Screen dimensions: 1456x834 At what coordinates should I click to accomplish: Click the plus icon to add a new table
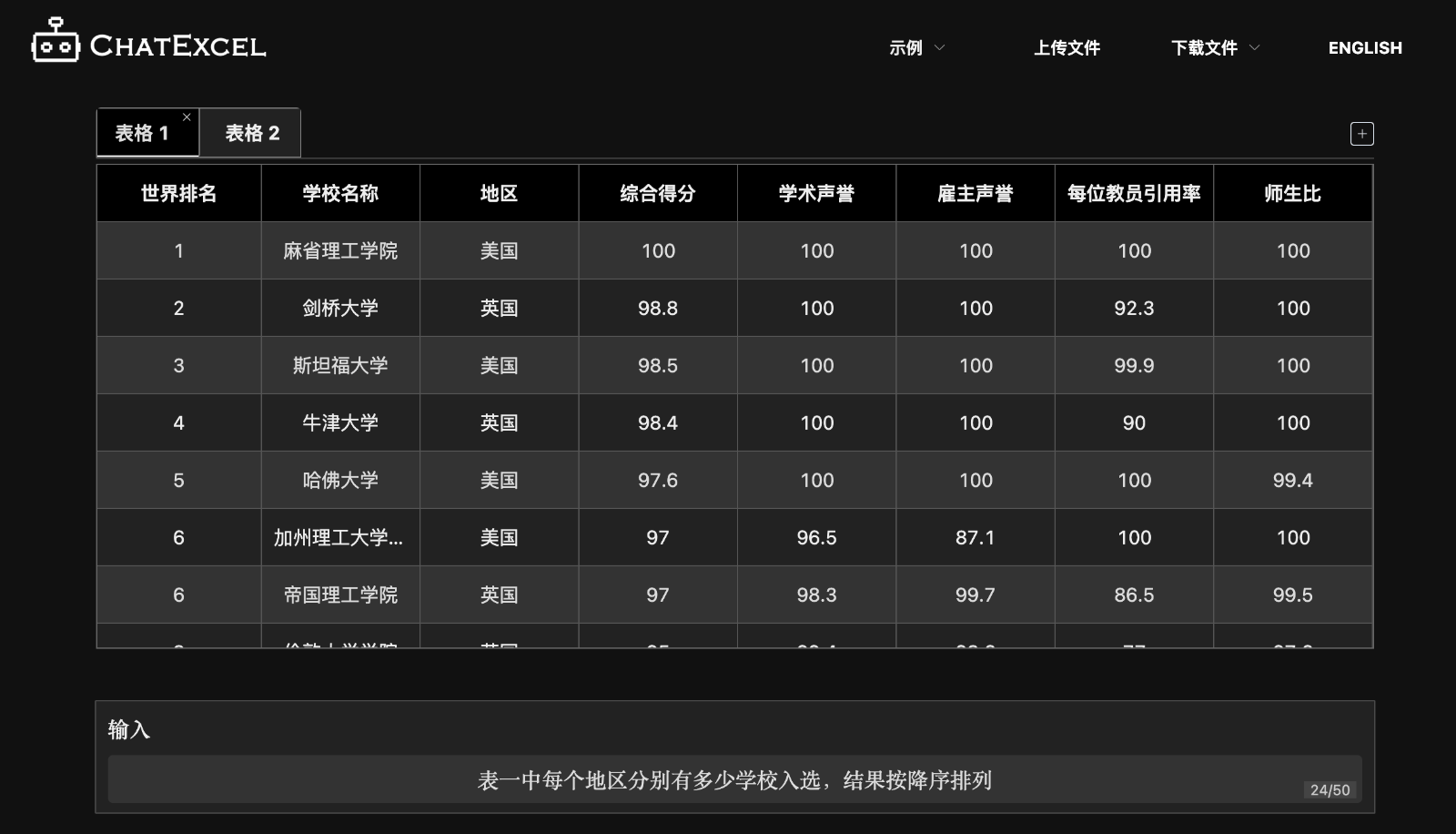pyautogui.click(x=1361, y=133)
